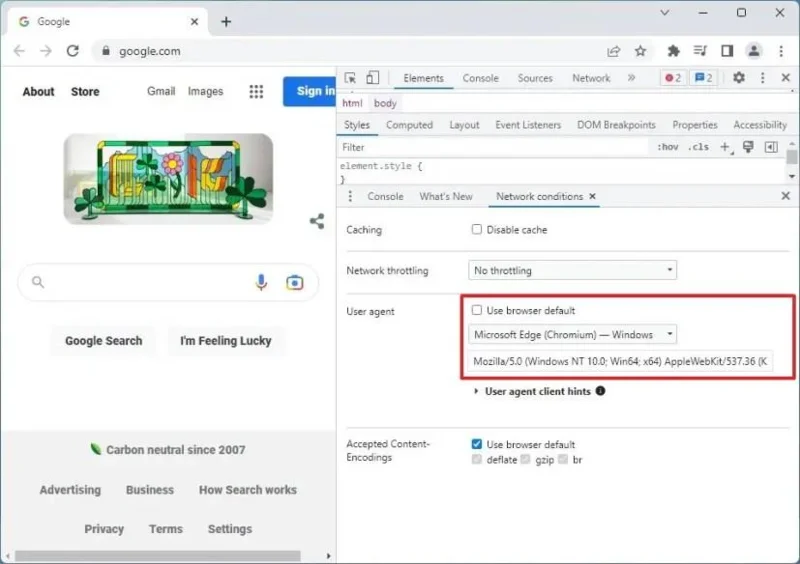800x564 pixels.
Task: Click the share doodle icon
Action: (x=317, y=221)
